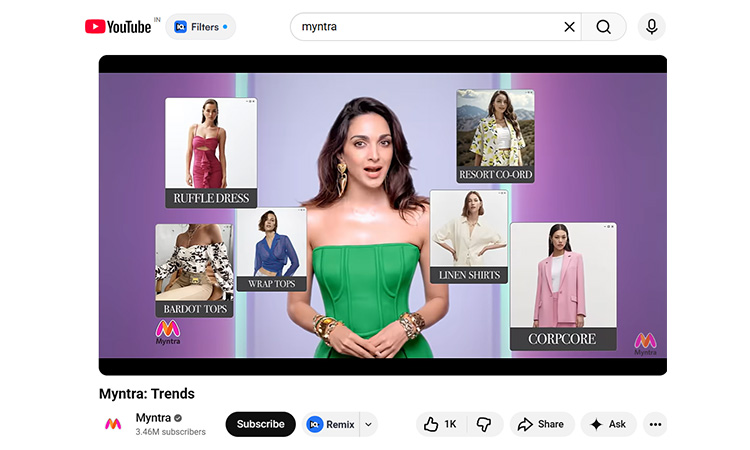Image resolution: width=750 pixels, height=450 pixels.
Task: Like the video with thumbs up
Action: pyautogui.click(x=441, y=424)
